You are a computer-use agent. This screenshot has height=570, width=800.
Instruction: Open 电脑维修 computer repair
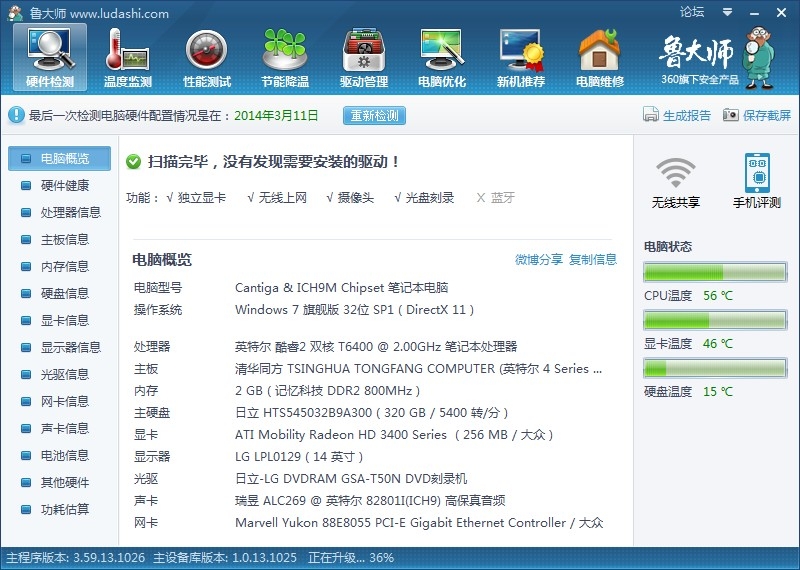(x=599, y=57)
